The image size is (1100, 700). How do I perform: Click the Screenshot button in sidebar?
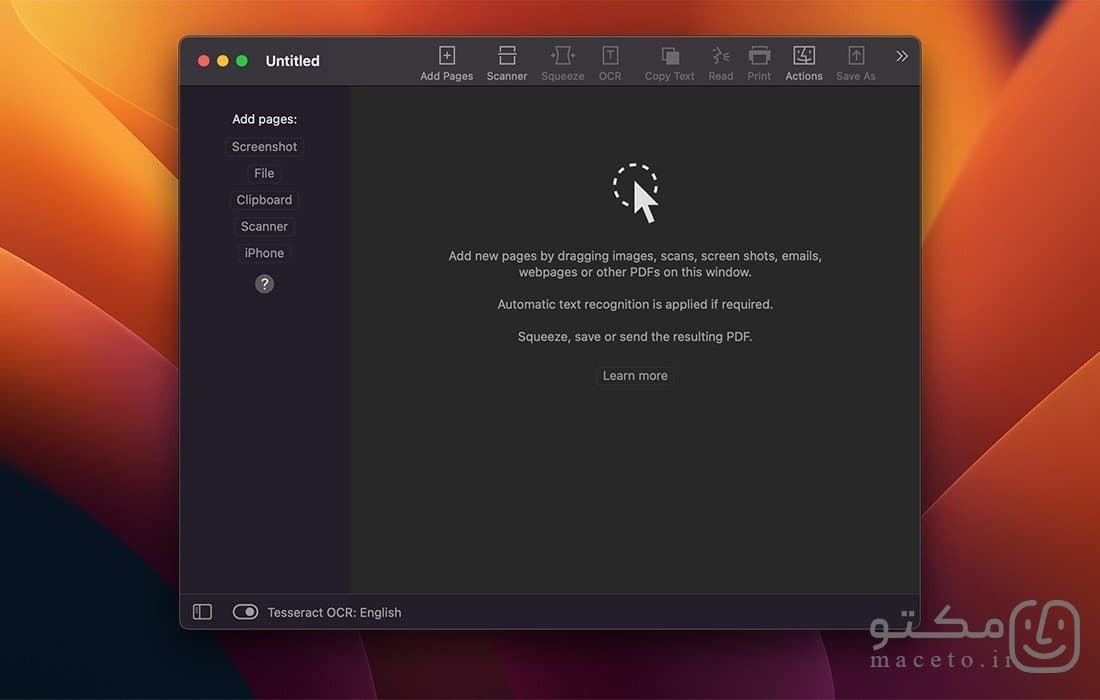tap(264, 147)
